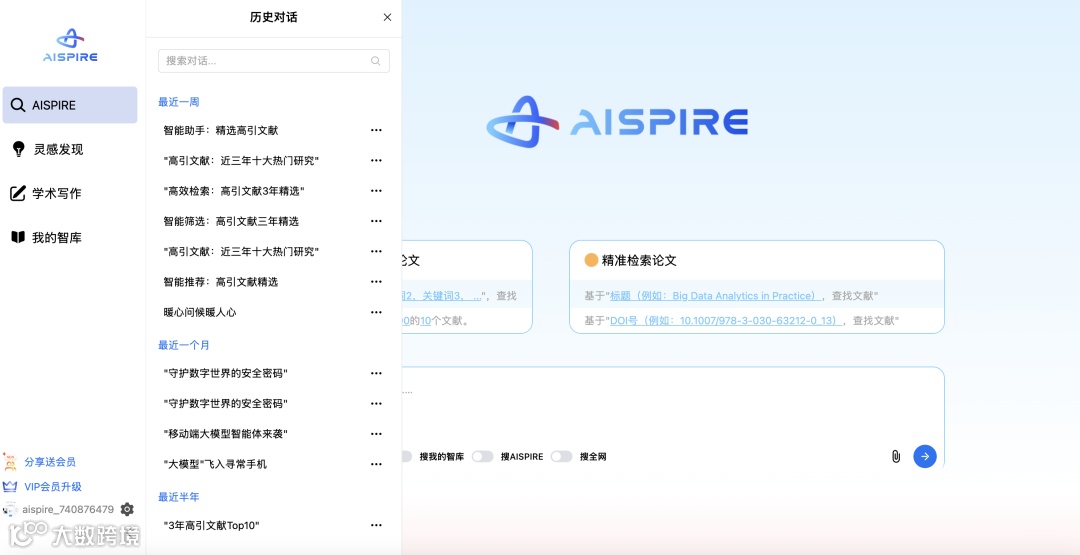Screen dimensions: 1080x555
Task: Click the 最近一个月 section header
Action: pos(184,345)
